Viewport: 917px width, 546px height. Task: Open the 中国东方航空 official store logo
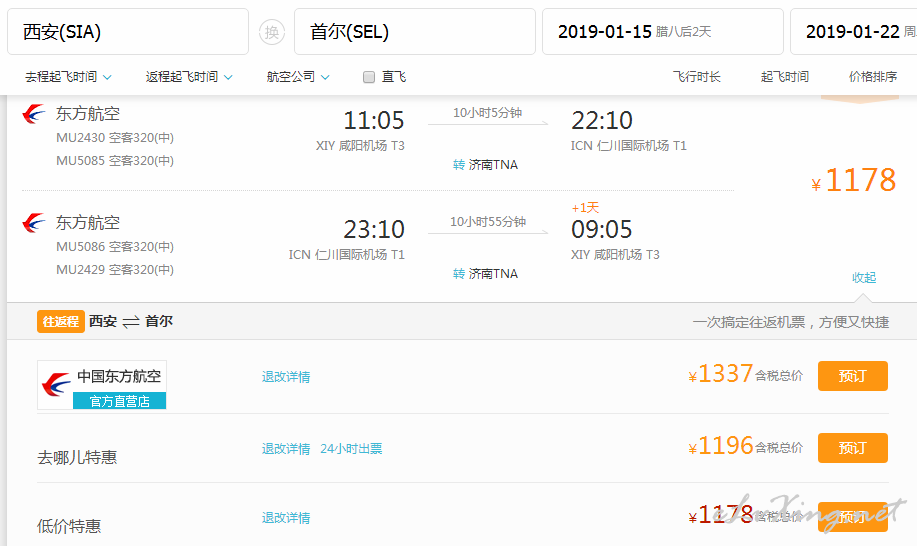coord(102,385)
